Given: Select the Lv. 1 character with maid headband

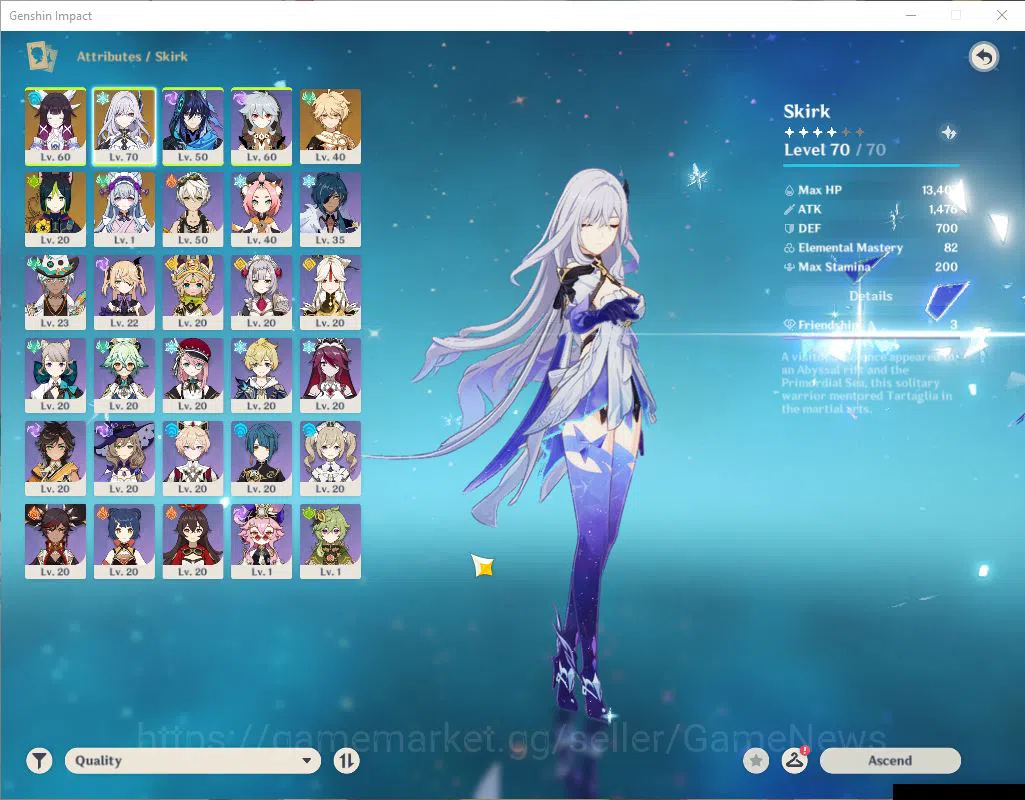Looking at the screenshot, I should (124, 209).
